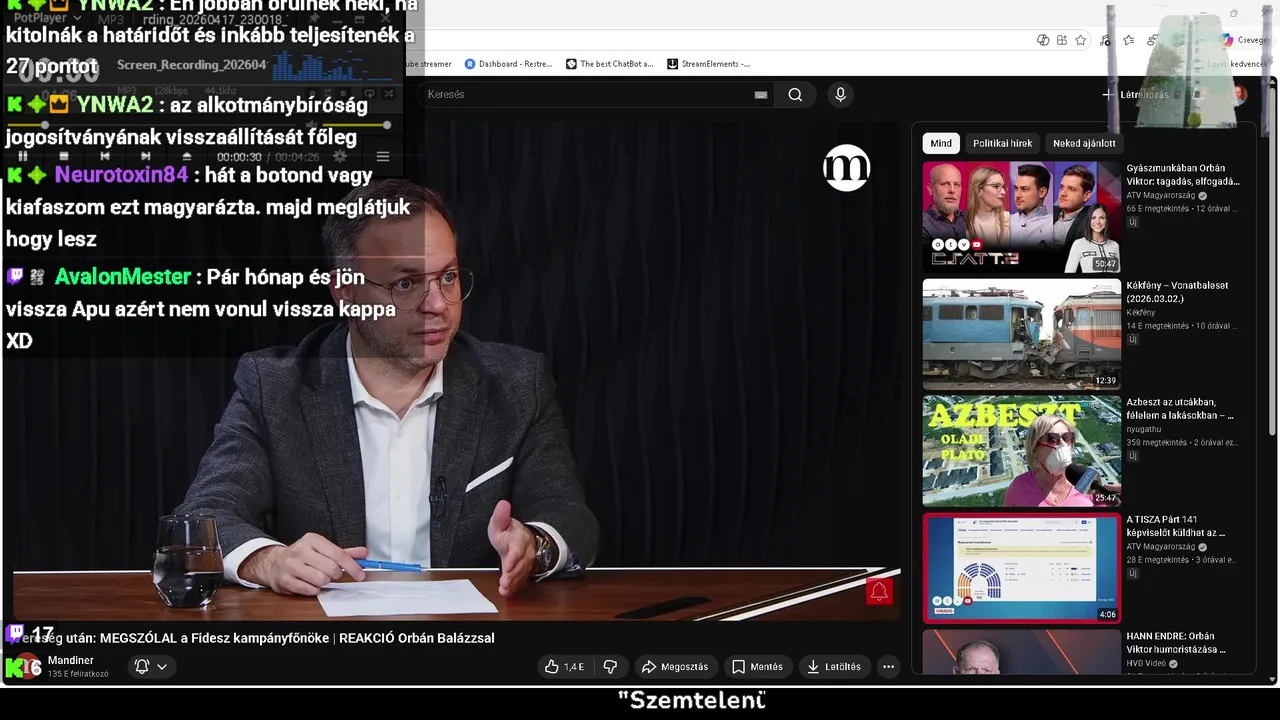Open A TISZA Párt 141 képviselőt video thumbnail

[x=1021, y=568]
